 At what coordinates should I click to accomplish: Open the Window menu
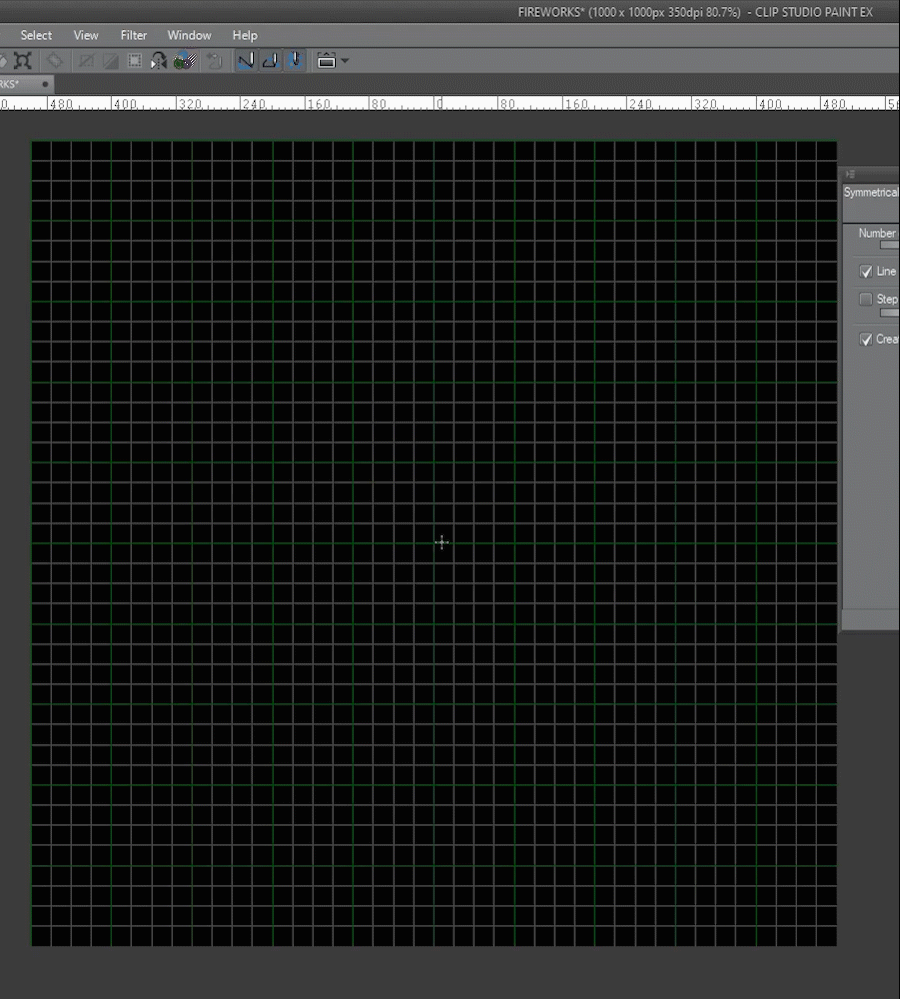pyautogui.click(x=189, y=35)
